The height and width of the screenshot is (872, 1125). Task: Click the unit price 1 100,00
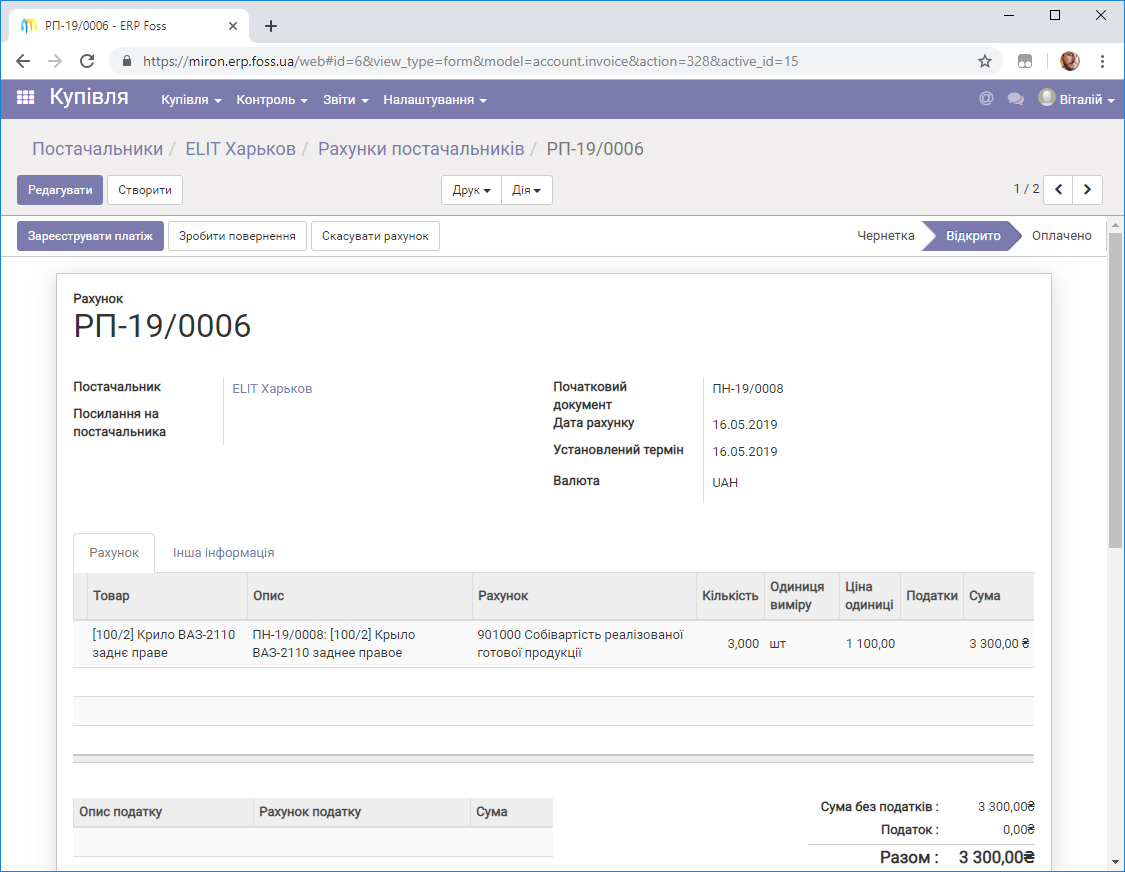tap(870, 644)
